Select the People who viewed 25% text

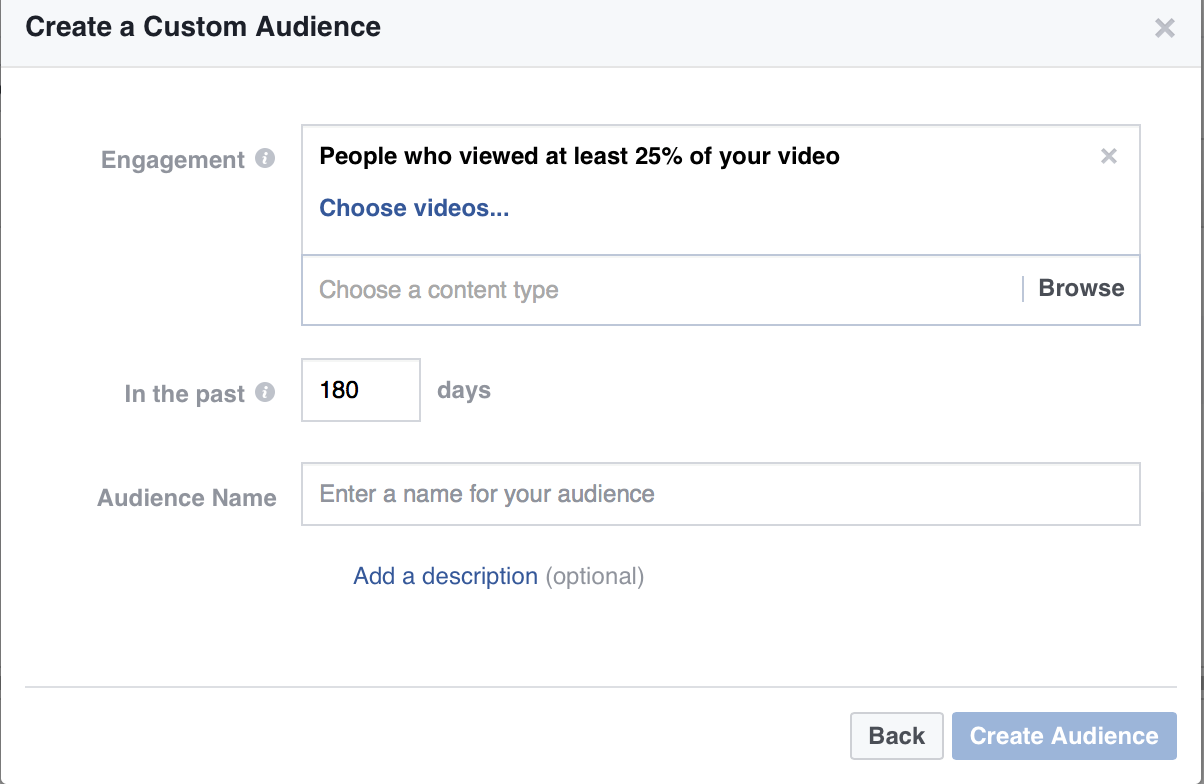[x=579, y=156]
